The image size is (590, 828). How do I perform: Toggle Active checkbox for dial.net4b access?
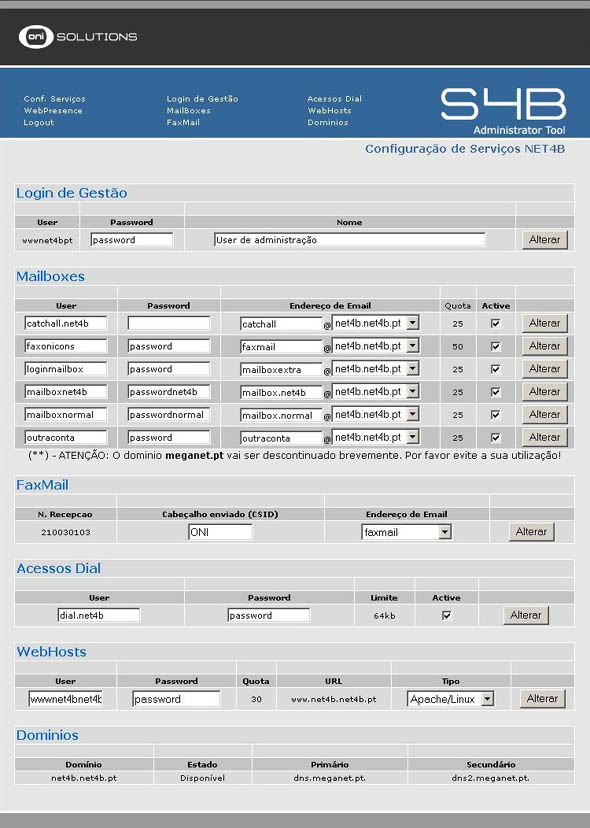(446, 615)
